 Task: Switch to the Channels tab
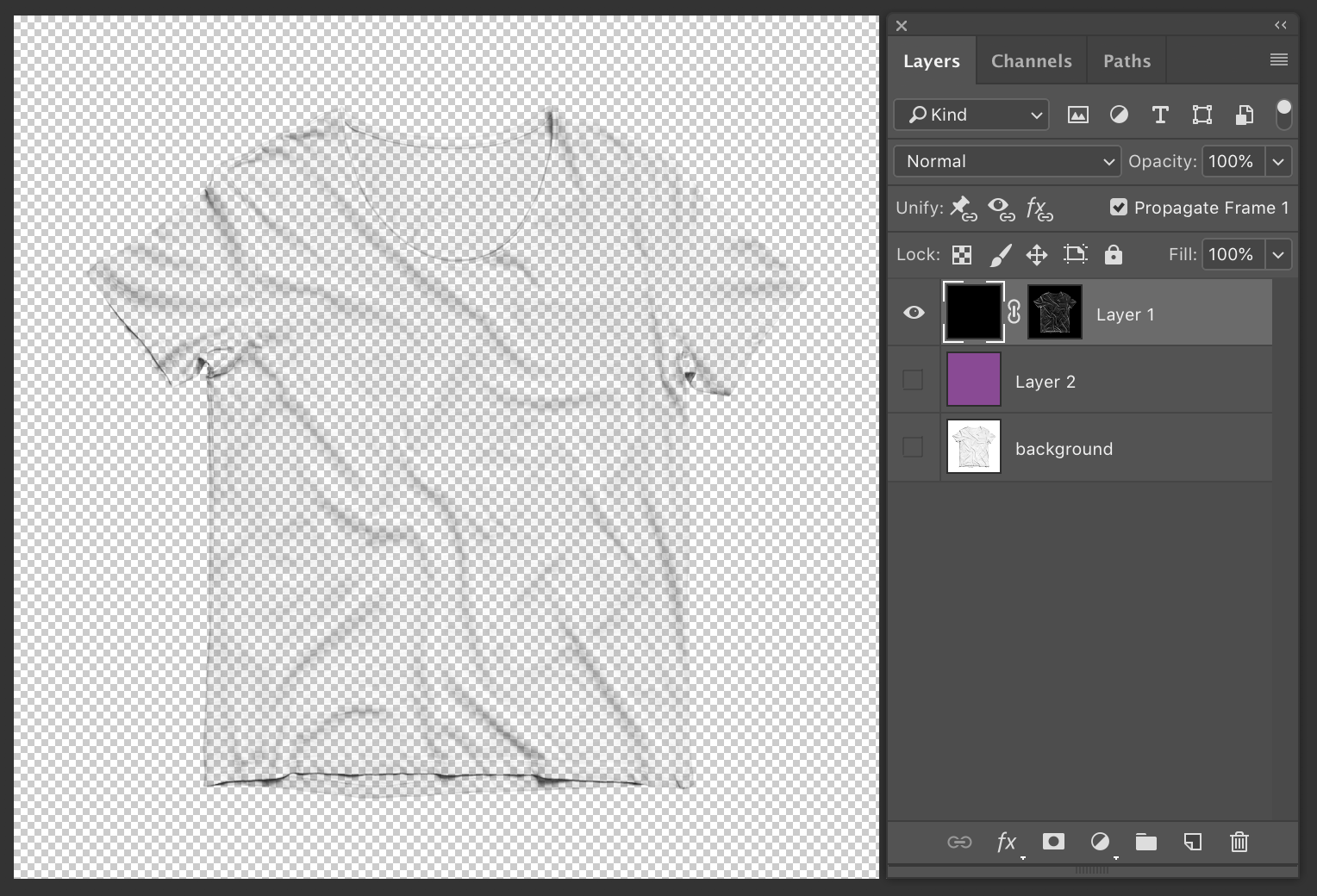pos(1031,60)
